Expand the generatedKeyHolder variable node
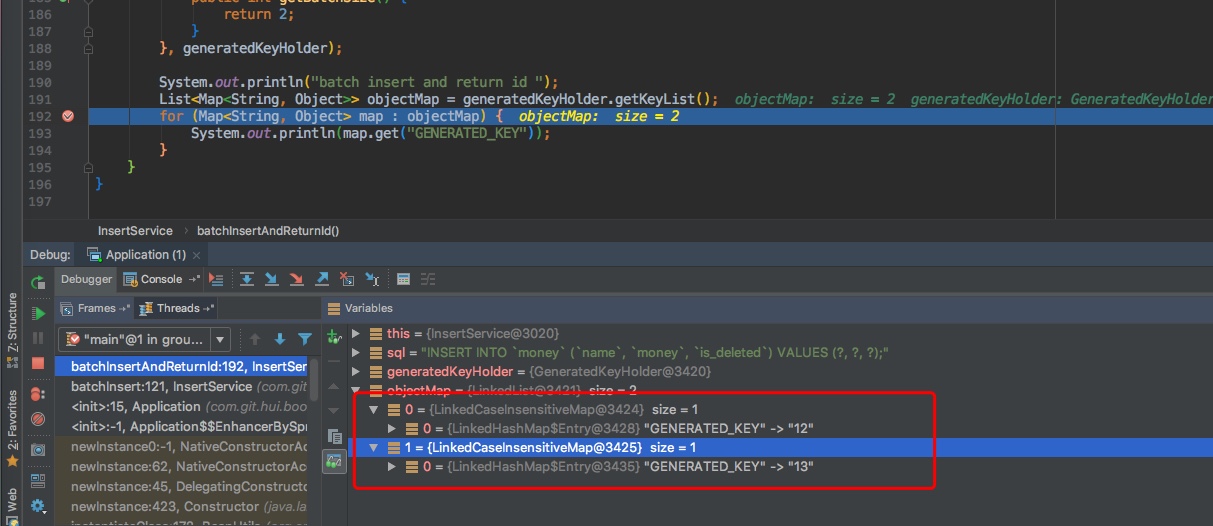1213x526 pixels. point(356,371)
